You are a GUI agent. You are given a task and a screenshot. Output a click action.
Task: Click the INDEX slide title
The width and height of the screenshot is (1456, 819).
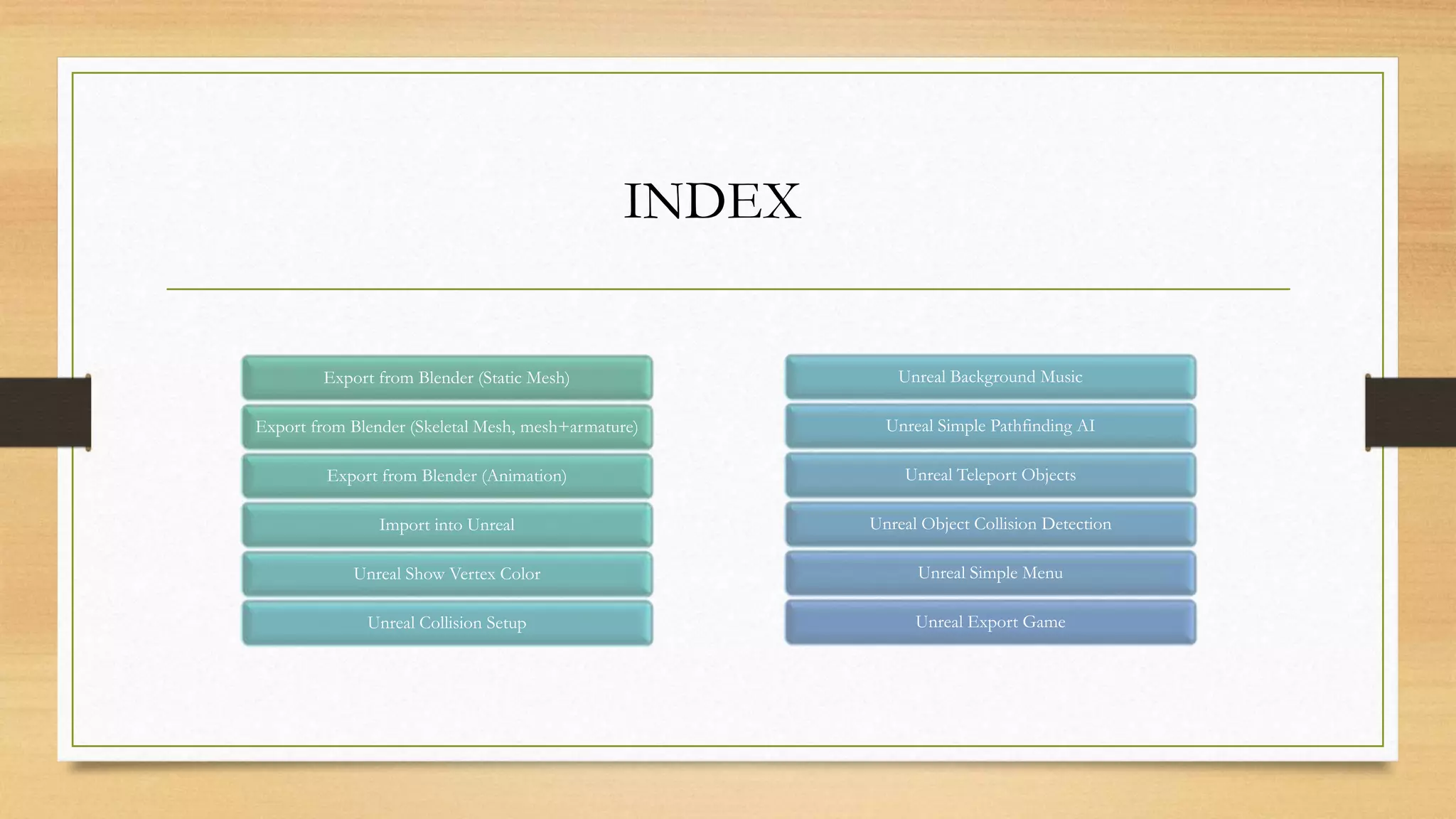click(712, 201)
